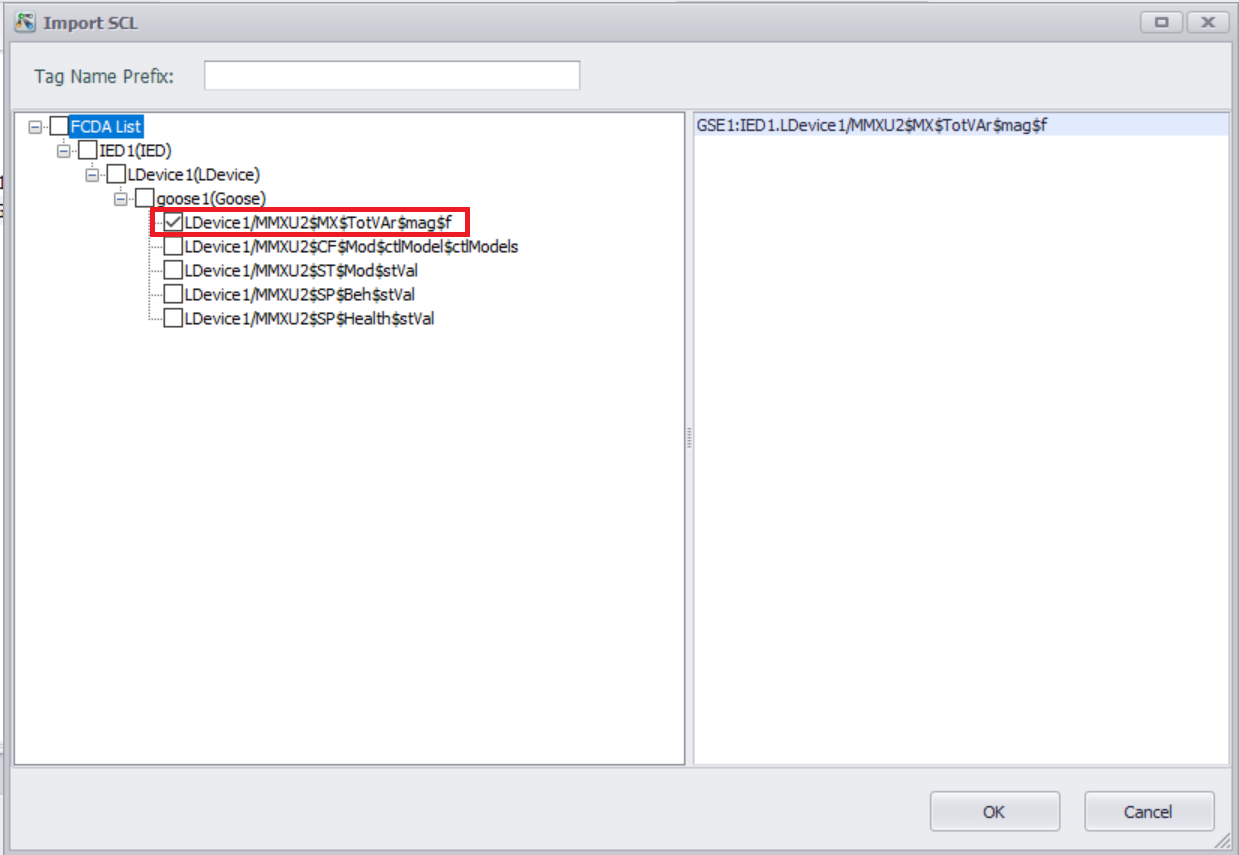
Task: Click OK to confirm import
Action: coord(994,812)
